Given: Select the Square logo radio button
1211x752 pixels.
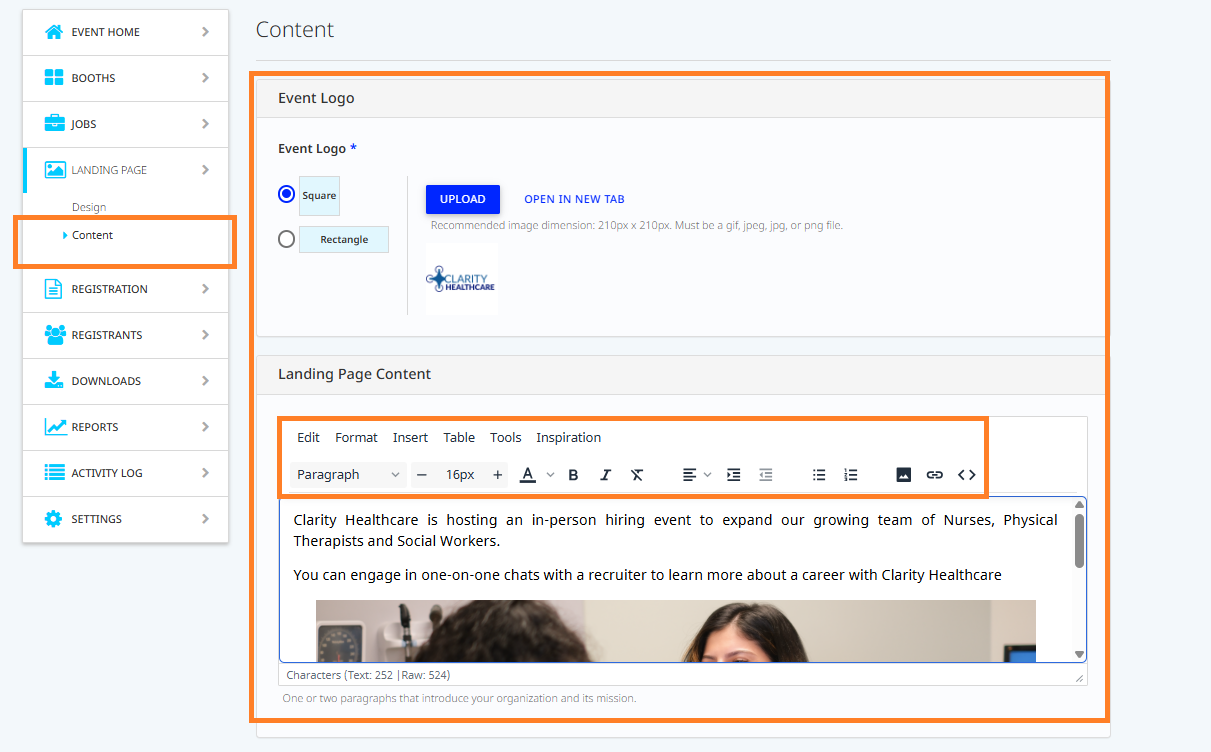Looking at the screenshot, I should pos(287,194).
